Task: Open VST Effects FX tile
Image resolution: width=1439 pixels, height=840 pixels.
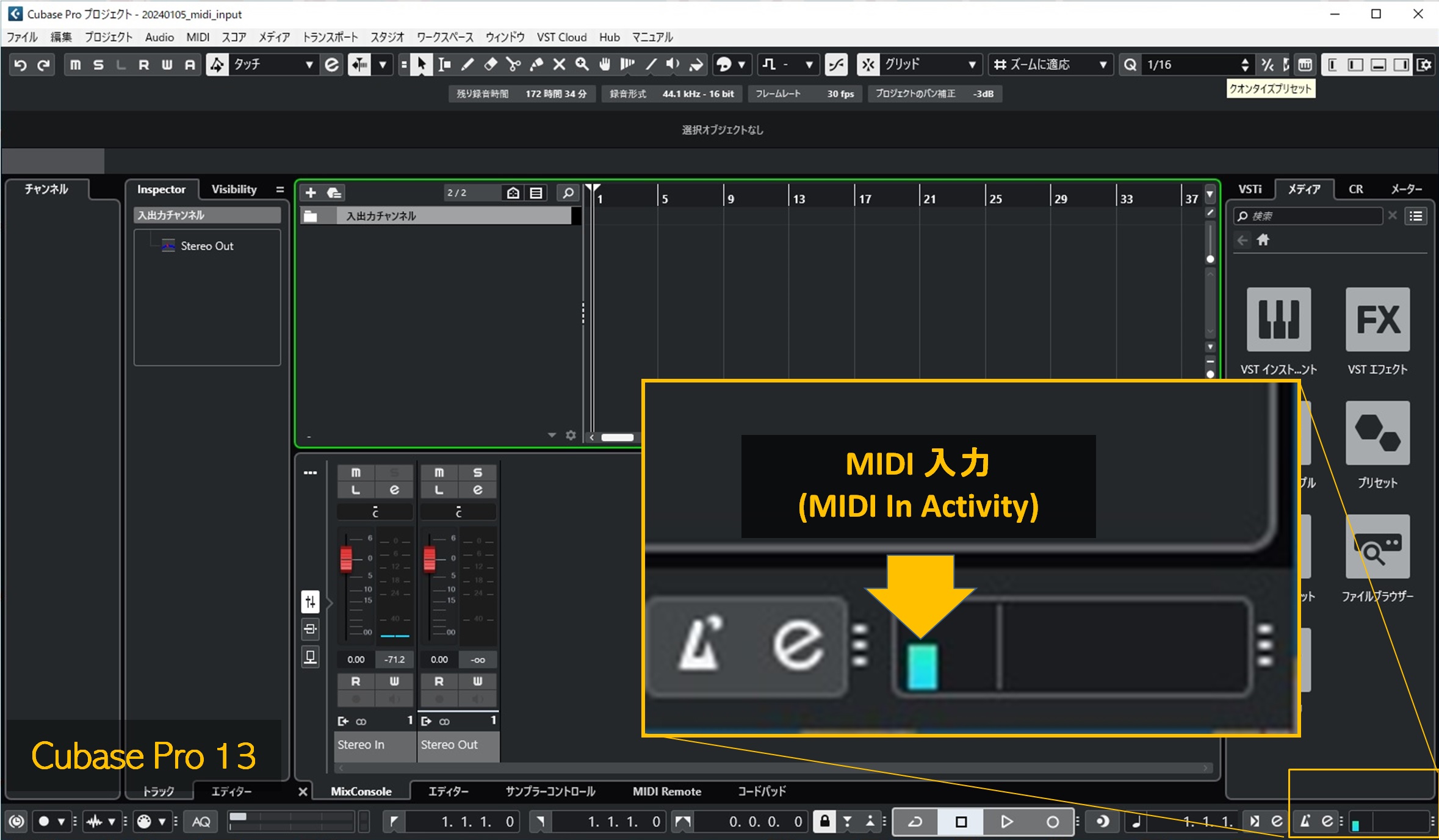Action: [x=1377, y=320]
